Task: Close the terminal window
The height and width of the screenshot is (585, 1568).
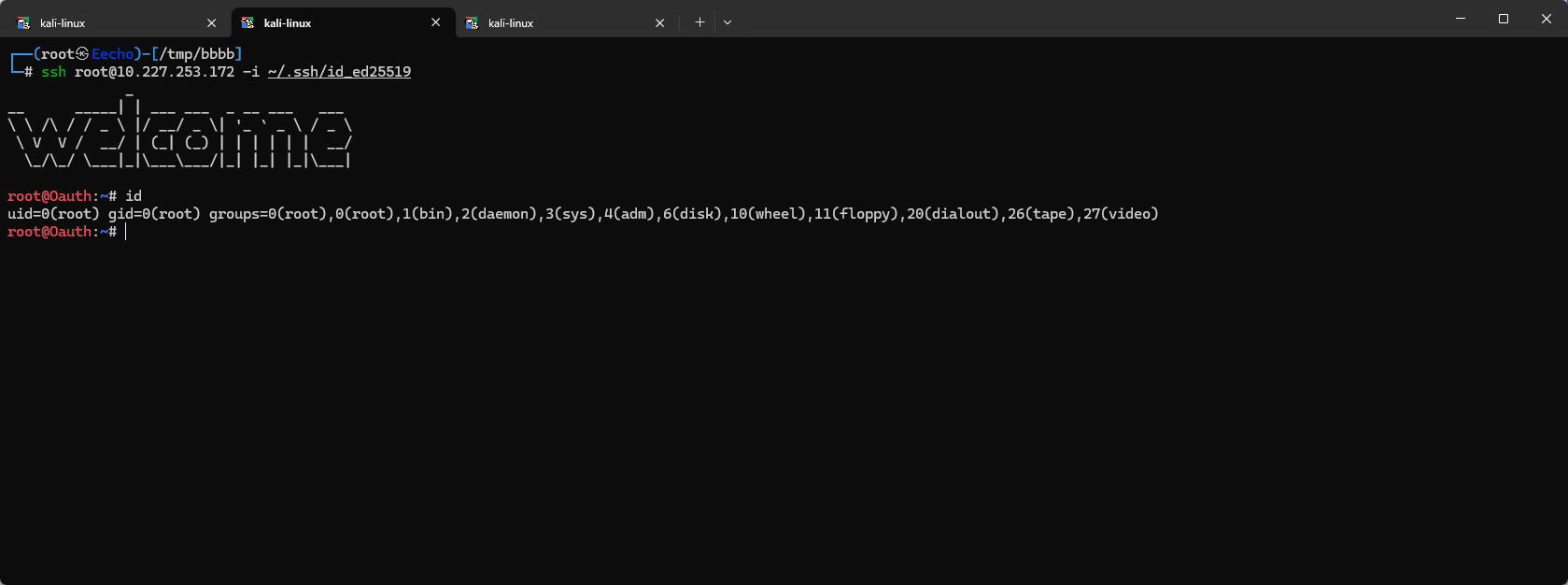Action: pyautogui.click(x=1547, y=19)
